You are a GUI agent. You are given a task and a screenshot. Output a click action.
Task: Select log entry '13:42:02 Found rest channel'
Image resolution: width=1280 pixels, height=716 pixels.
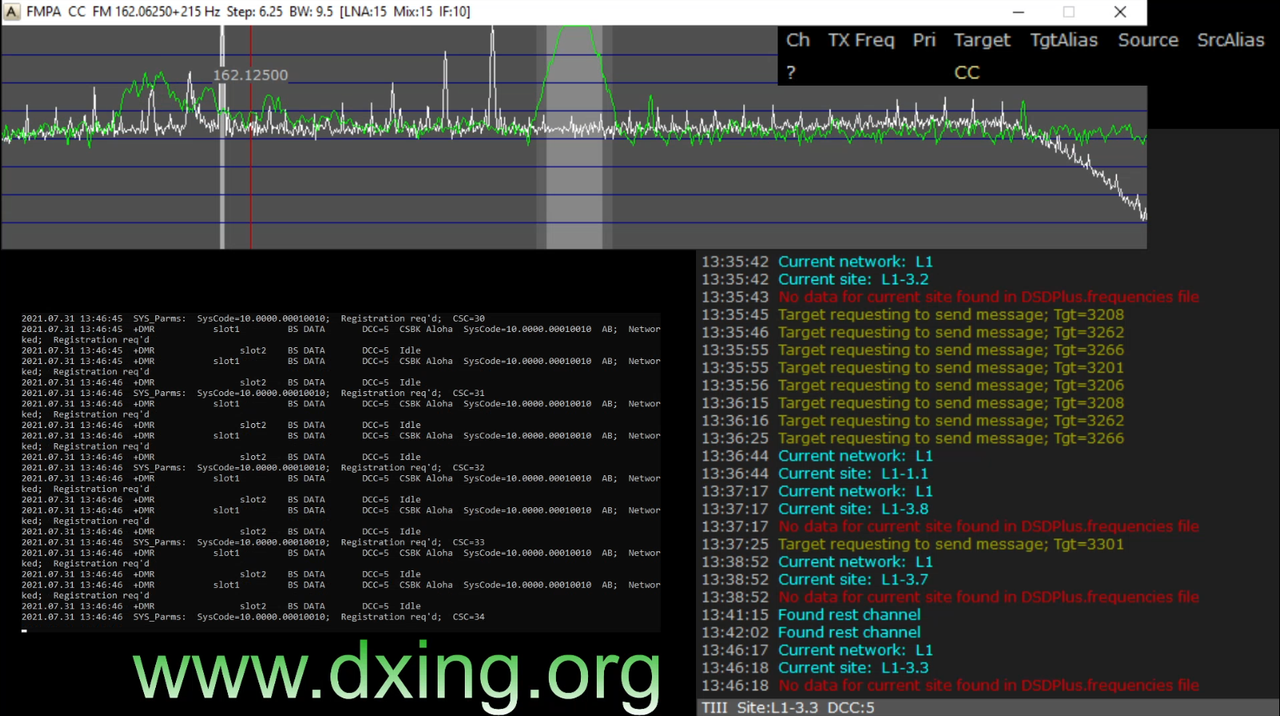click(811, 632)
